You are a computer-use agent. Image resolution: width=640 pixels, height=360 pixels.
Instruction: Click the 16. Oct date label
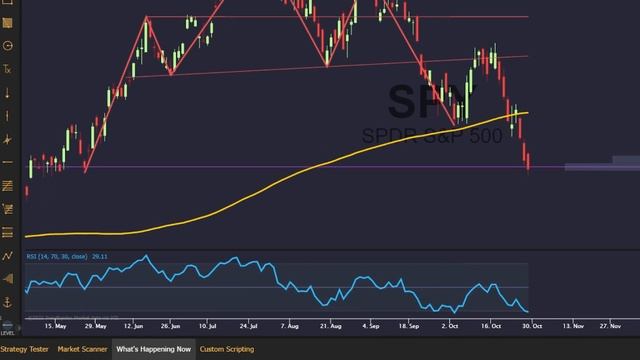tap(491, 326)
